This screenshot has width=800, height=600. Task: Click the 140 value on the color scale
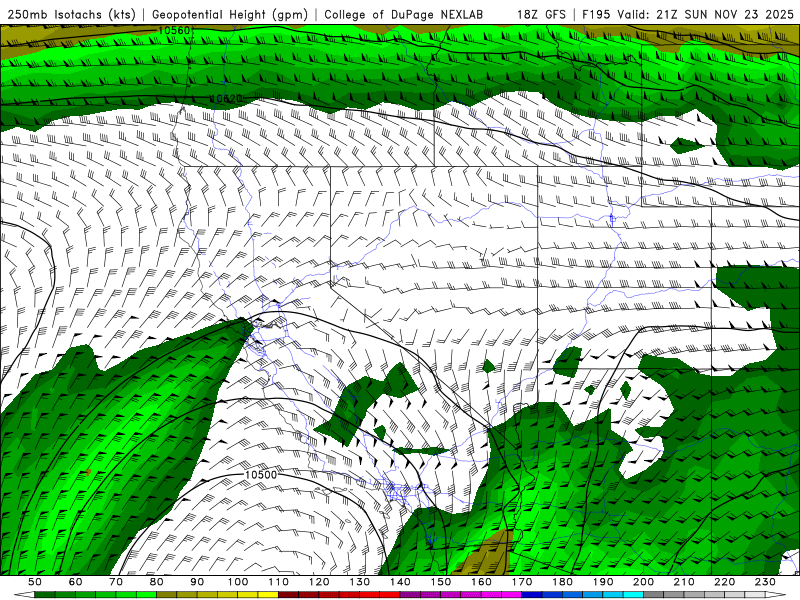400,582
